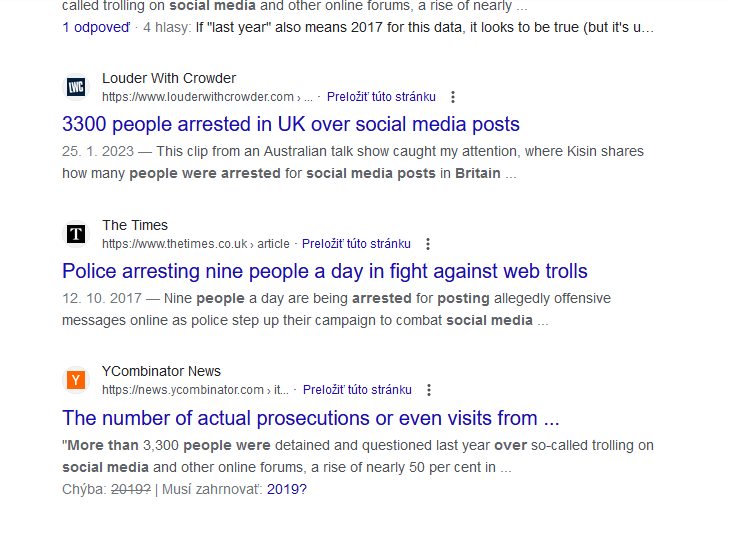The width and height of the screenshot is (731, 533).
Task: Click the '1 odpoveď' answer link
Action: (x=96, y=28)
